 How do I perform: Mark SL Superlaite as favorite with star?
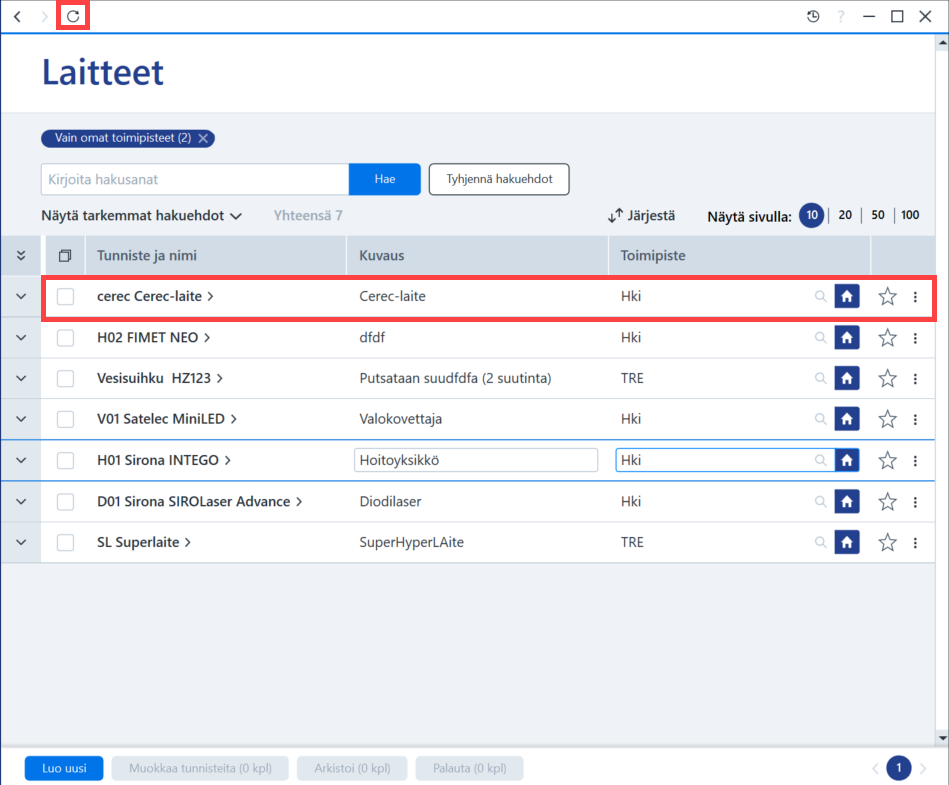(x=887, y=542)
